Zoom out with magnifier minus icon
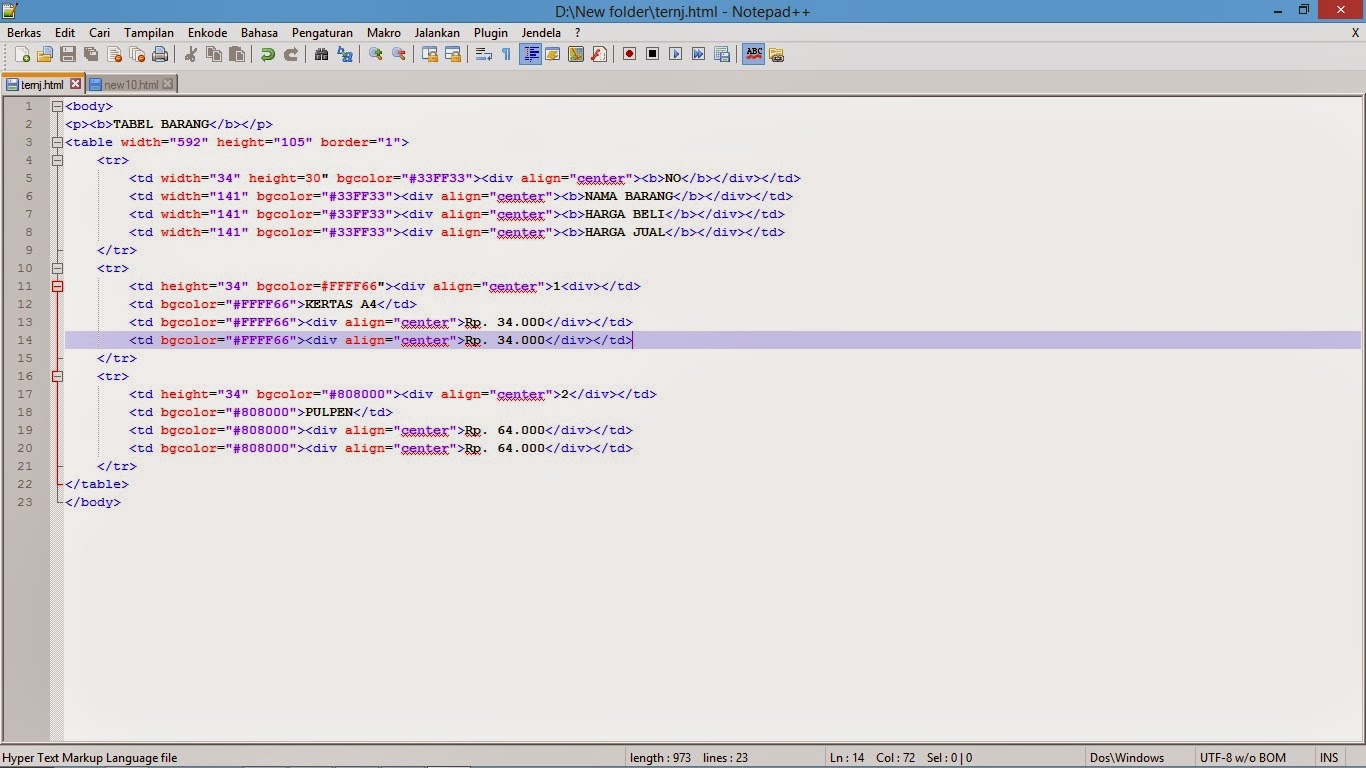 398,54
